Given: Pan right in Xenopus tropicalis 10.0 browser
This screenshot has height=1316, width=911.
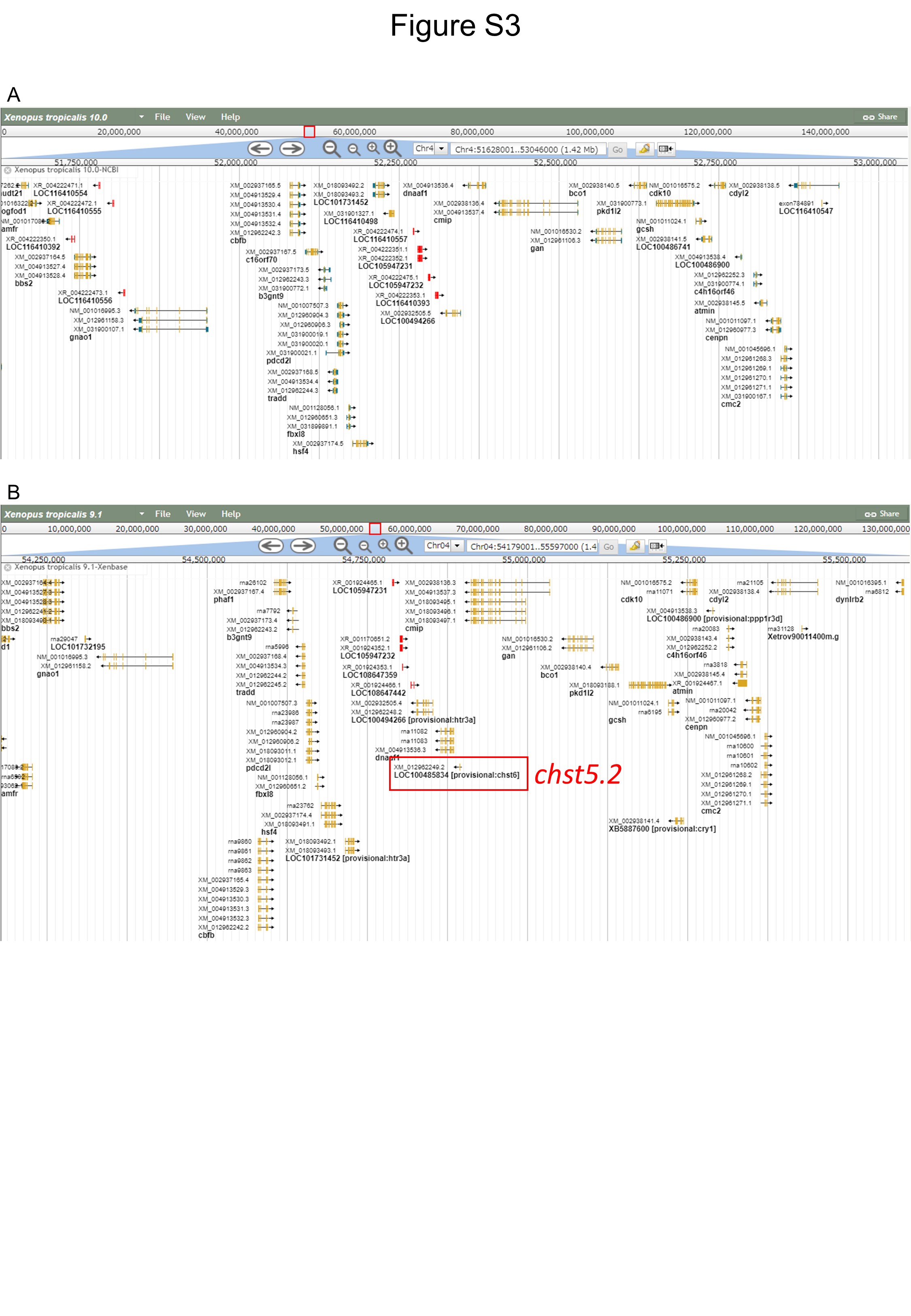Looking at the screenshot, I should [x=292, y=149].
